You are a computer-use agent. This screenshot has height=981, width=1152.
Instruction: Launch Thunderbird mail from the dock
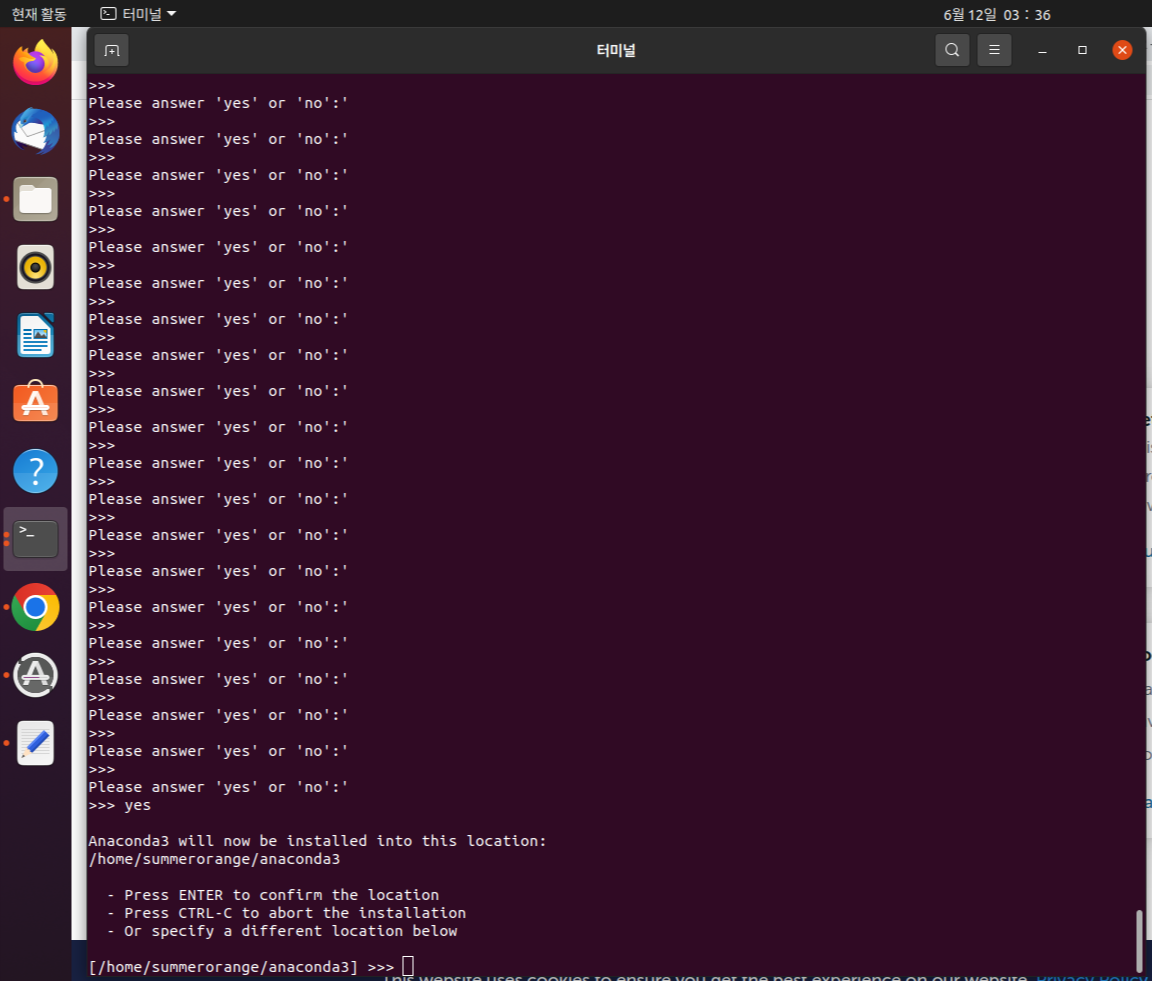[x=35, y=131]
